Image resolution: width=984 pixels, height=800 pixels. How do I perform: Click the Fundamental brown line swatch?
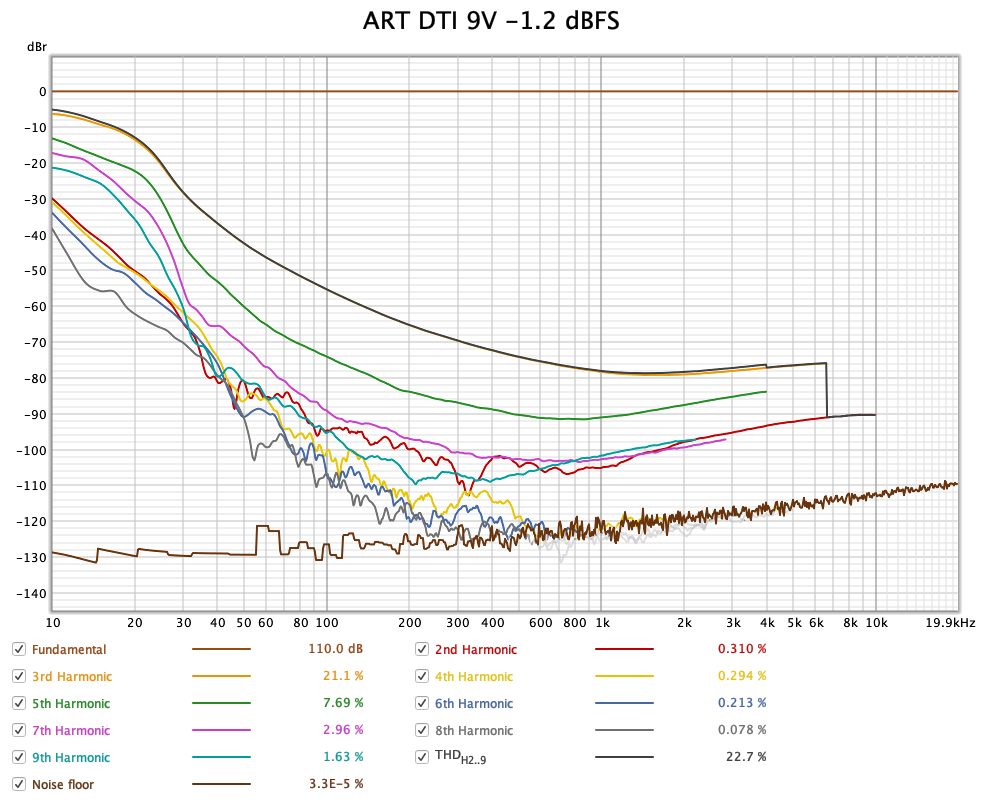tap(222, 649)
